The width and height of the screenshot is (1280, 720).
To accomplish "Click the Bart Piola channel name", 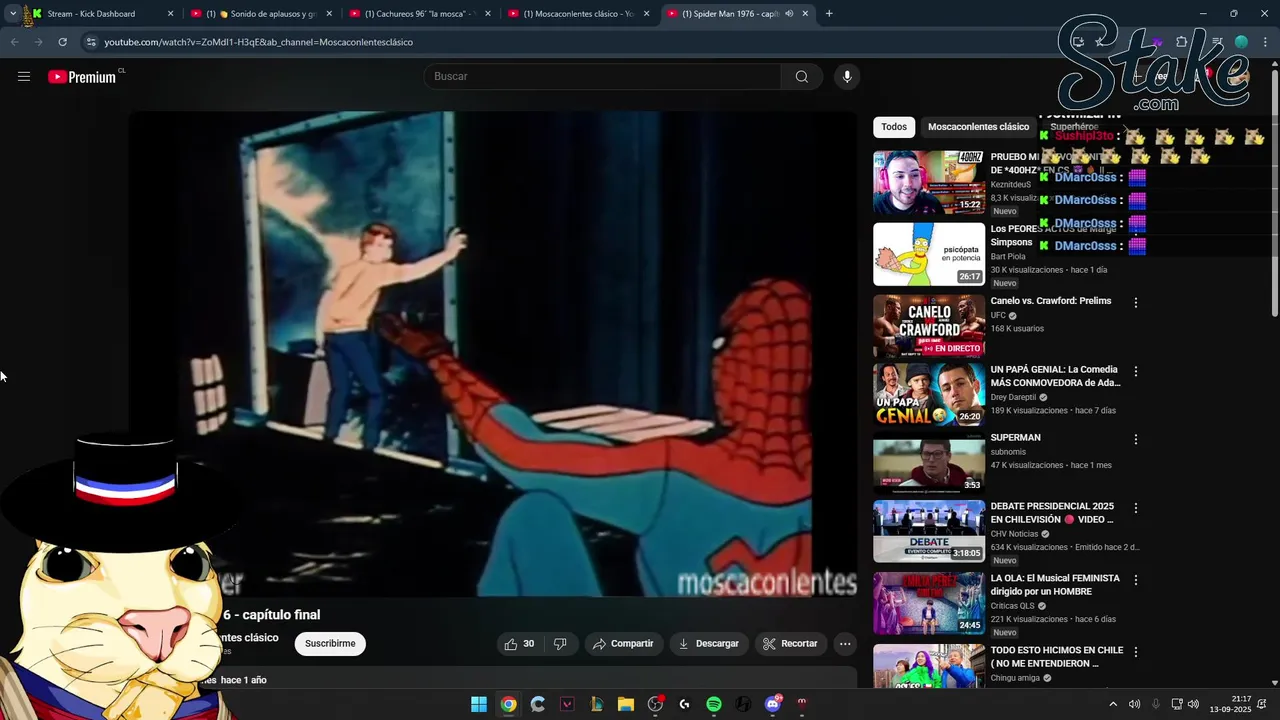I will (1008, 257).
